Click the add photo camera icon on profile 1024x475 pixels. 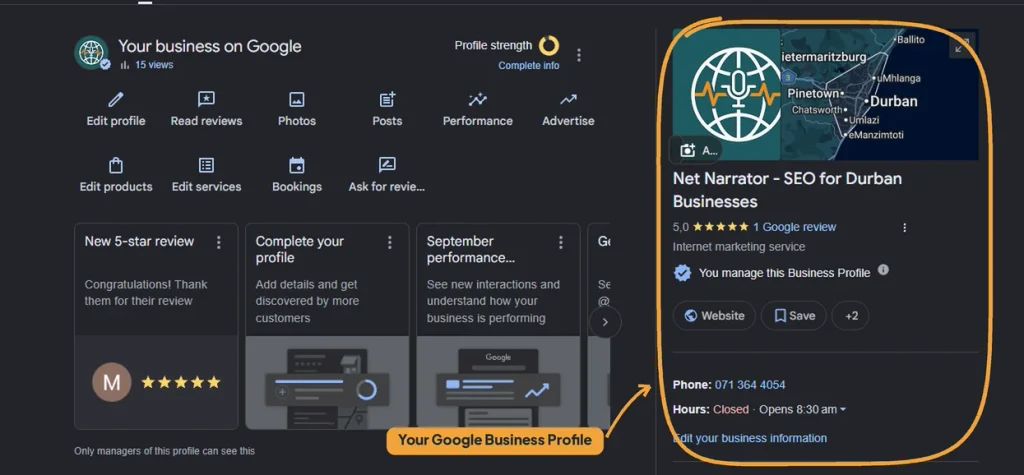click(688, 150)
